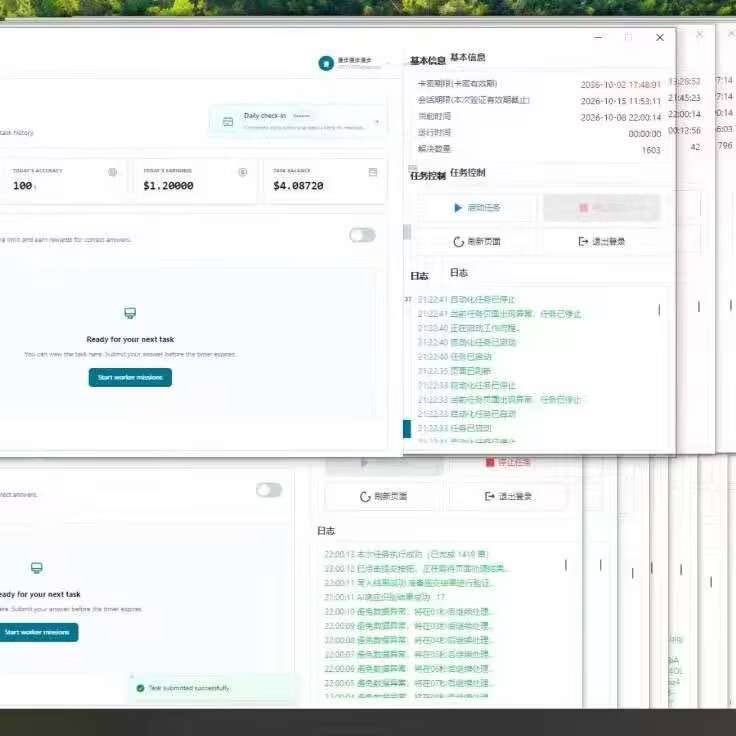
Task: Open the task history link
Action: [x=17, y=133]
